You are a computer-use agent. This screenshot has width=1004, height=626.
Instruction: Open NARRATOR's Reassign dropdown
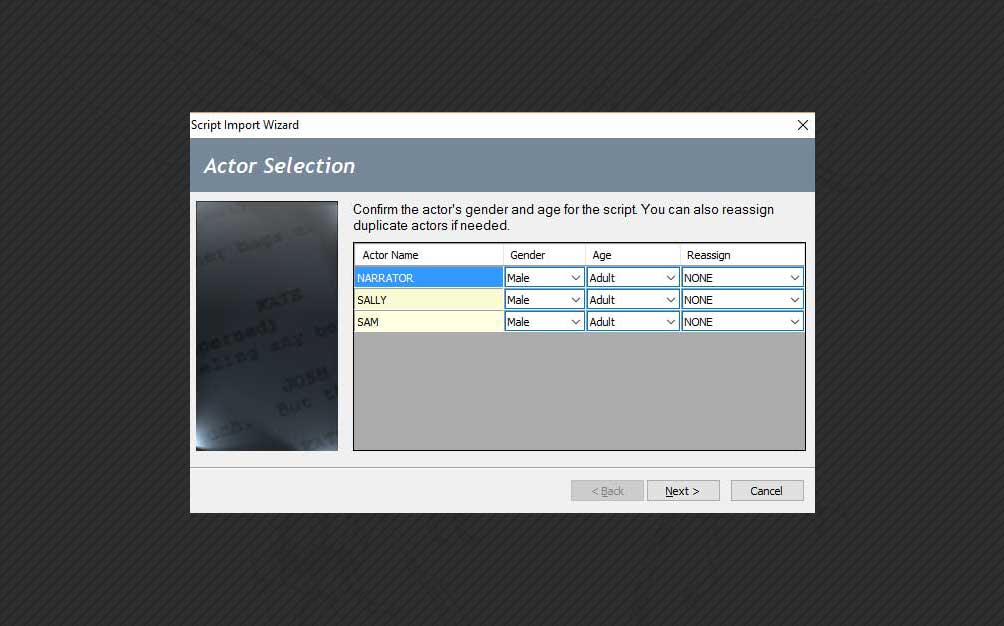tap(795, 277)
